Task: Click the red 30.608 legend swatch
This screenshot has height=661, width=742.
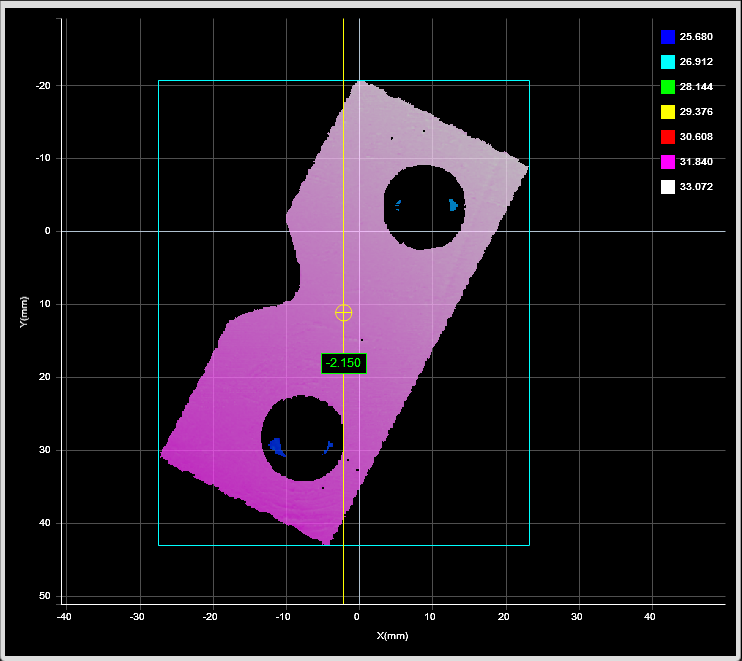Action: (x=668, y=137)
